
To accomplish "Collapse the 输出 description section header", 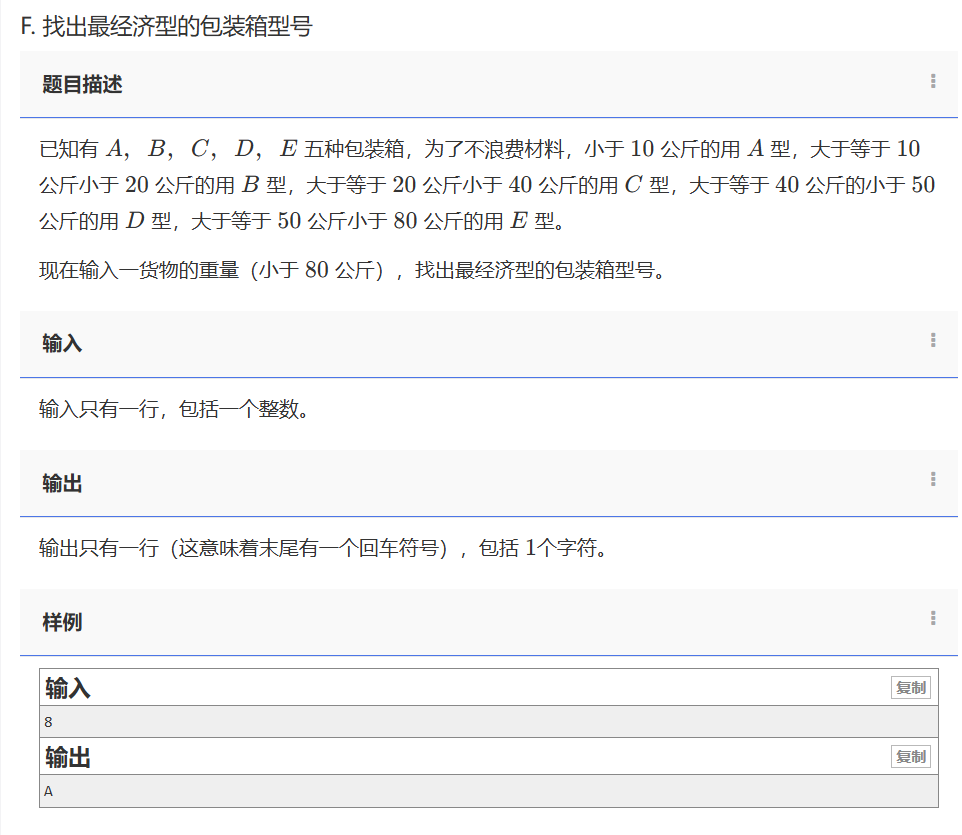I will 62,484.
